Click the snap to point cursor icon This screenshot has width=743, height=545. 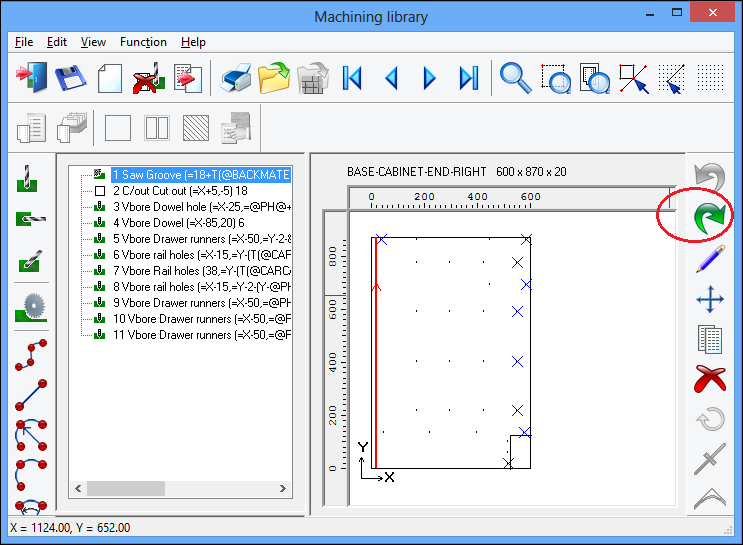[x=634, y=78]
